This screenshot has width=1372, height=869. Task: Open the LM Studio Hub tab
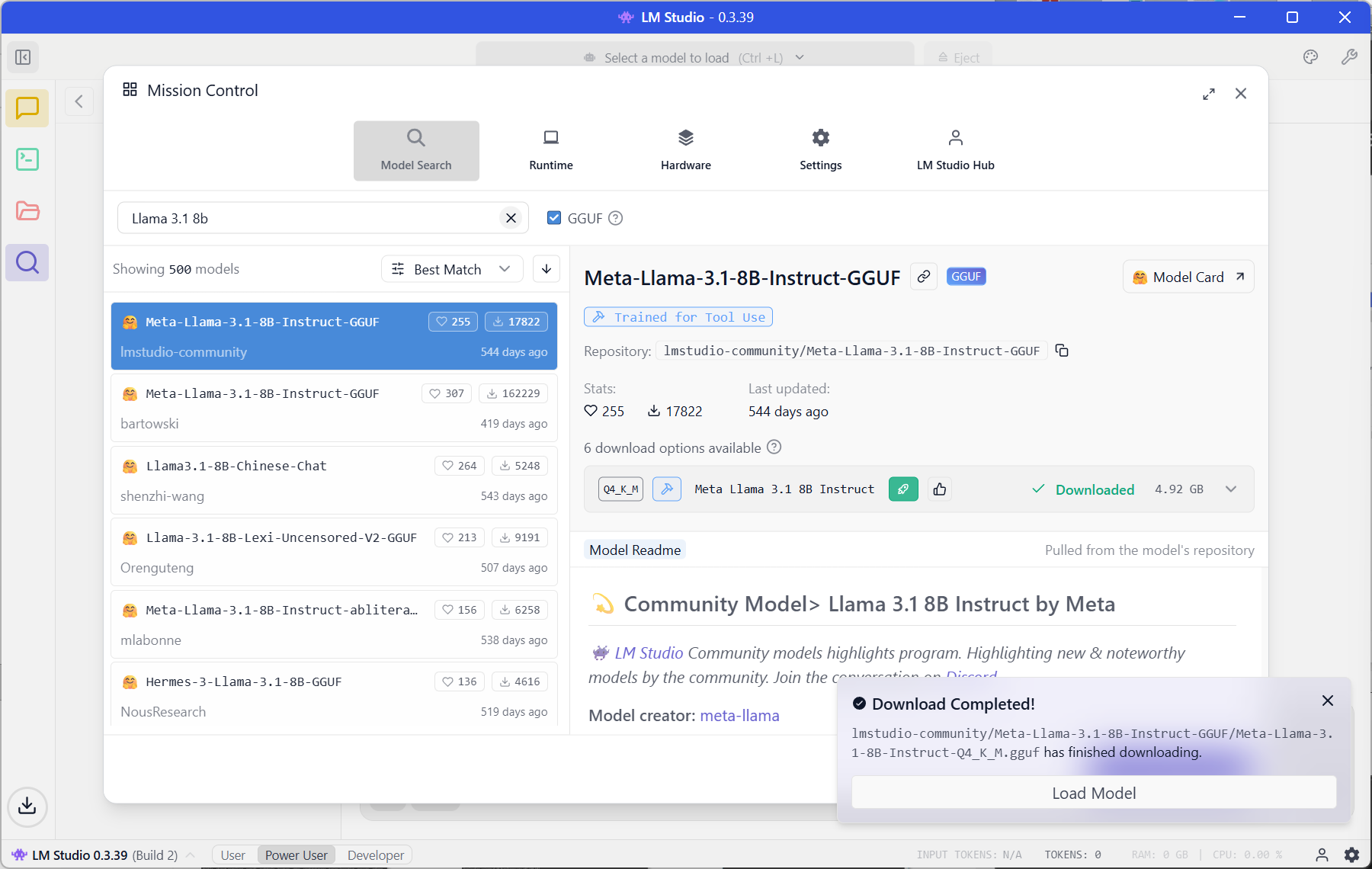[956, 151]
